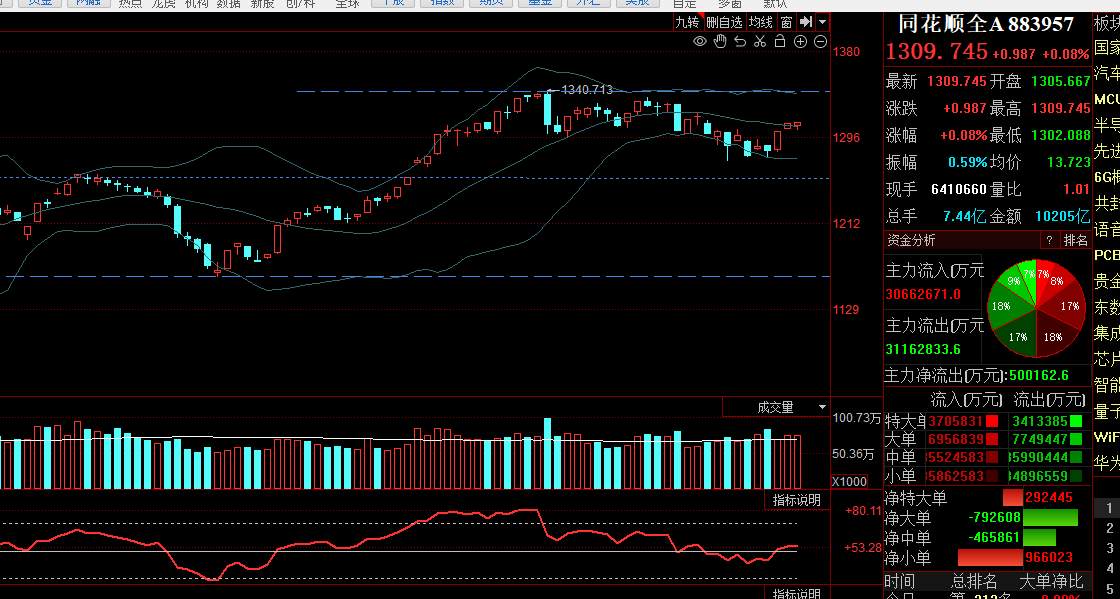This screenshot has height=599, width=1120.
Task: Click the 1212 price axis label
Action: 846,223
